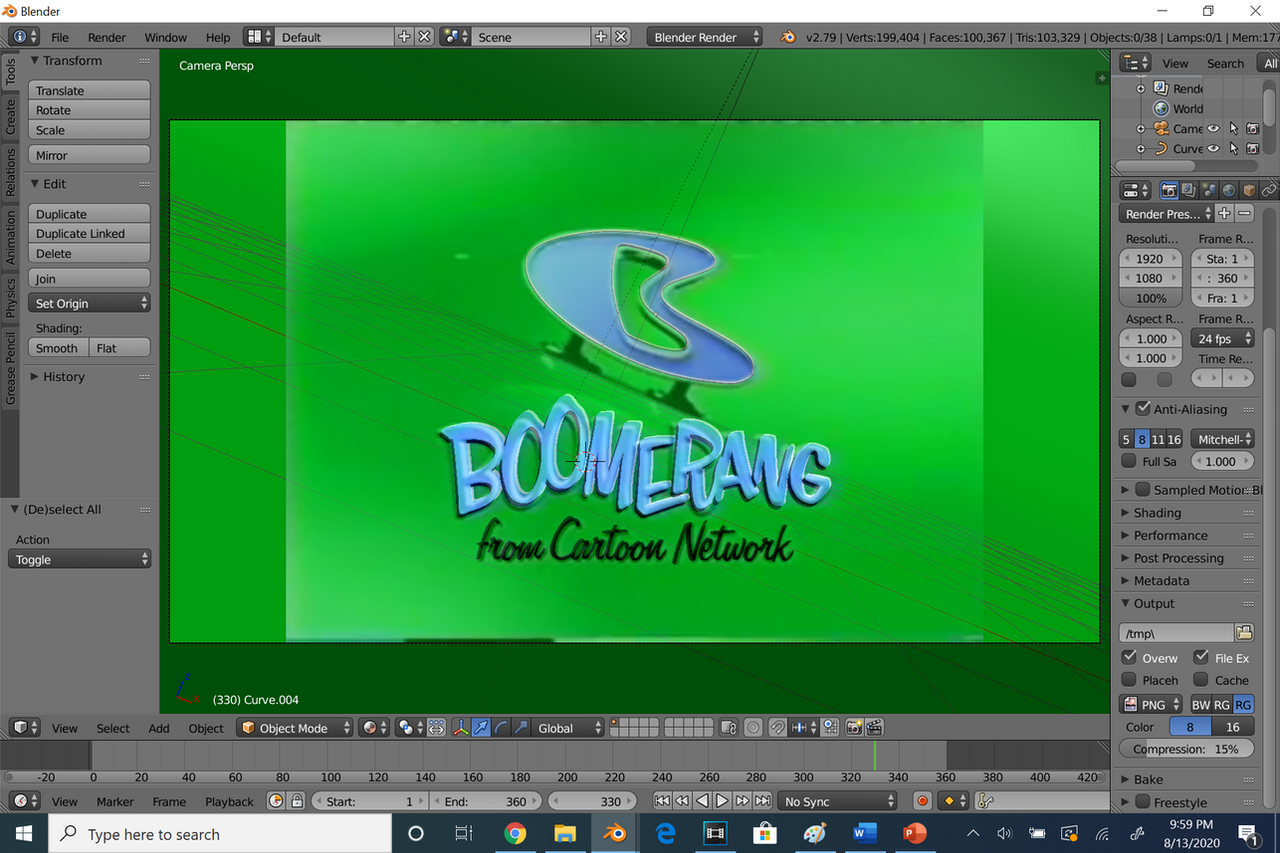
Task: Toggle automatic keyframe record button
Action: point(922,801)
